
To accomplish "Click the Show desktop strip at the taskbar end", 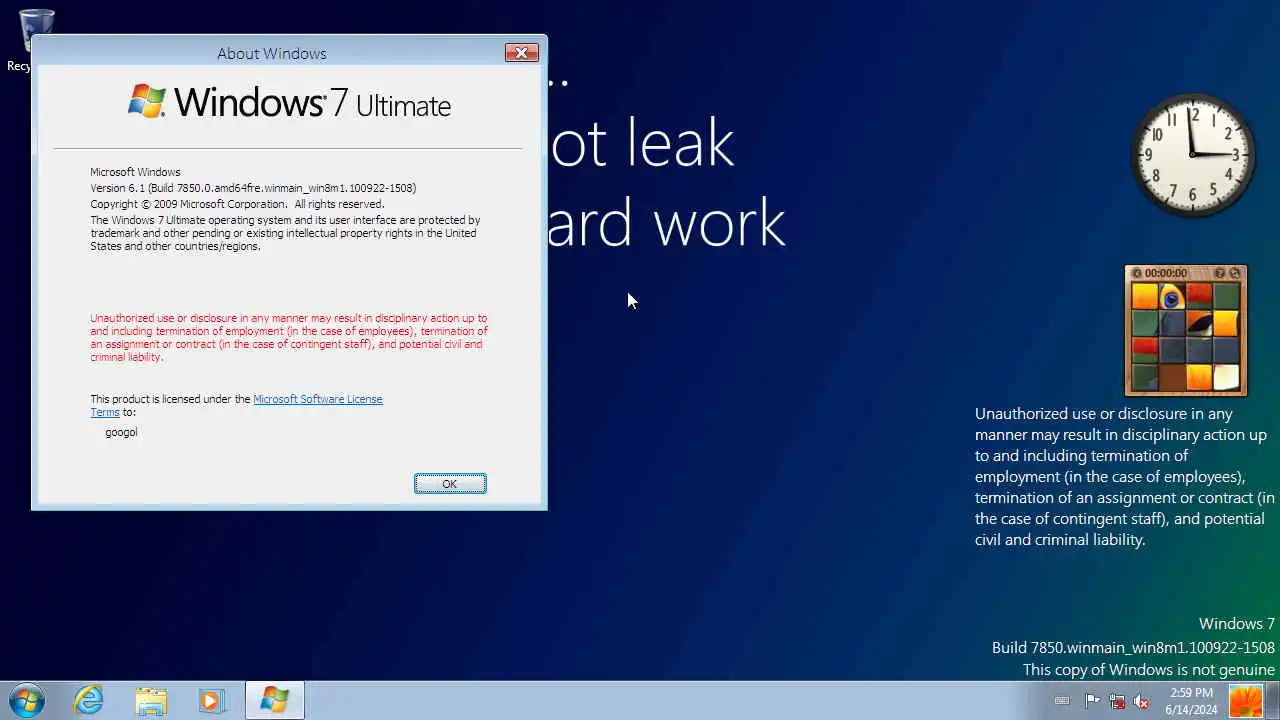I will pos(1273,701).
